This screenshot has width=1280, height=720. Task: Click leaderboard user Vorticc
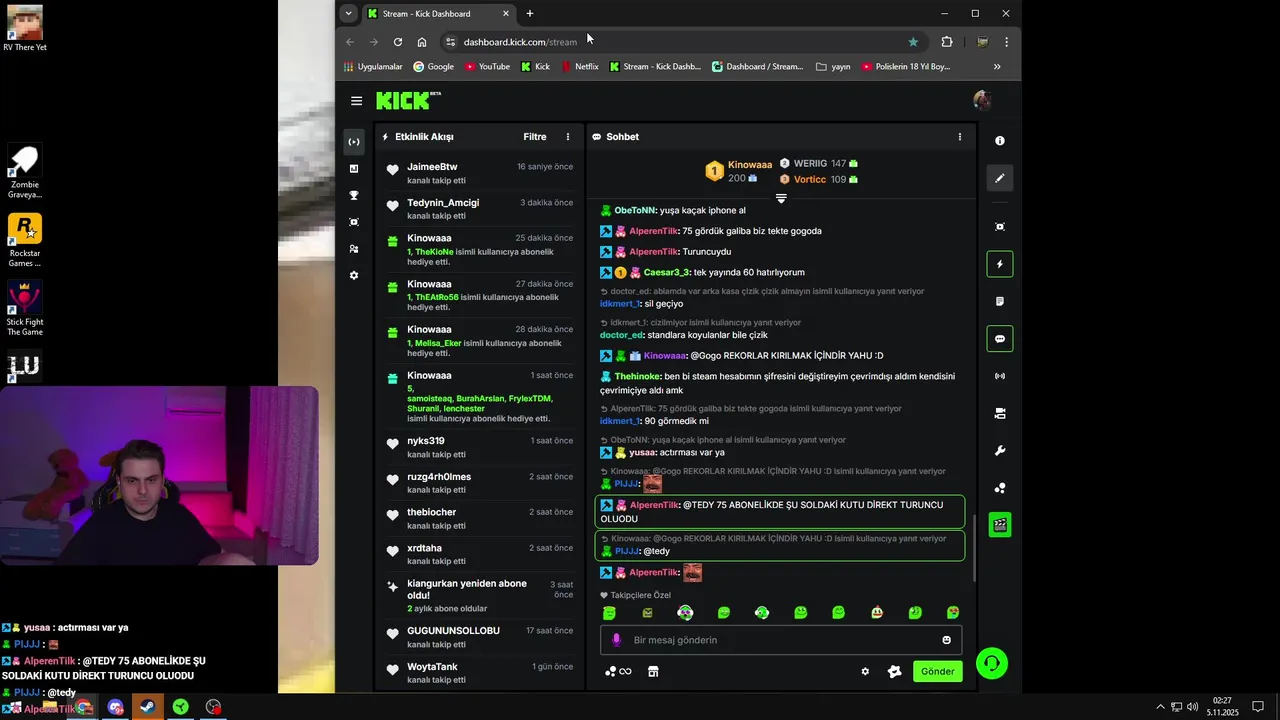809,180
